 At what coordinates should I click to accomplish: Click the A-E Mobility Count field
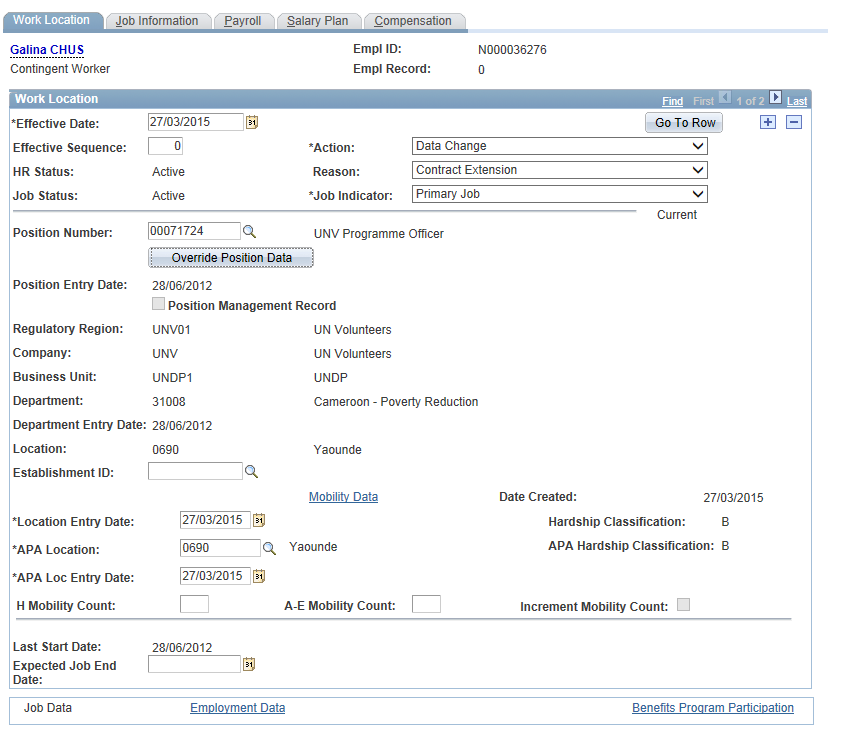[426, 604]
